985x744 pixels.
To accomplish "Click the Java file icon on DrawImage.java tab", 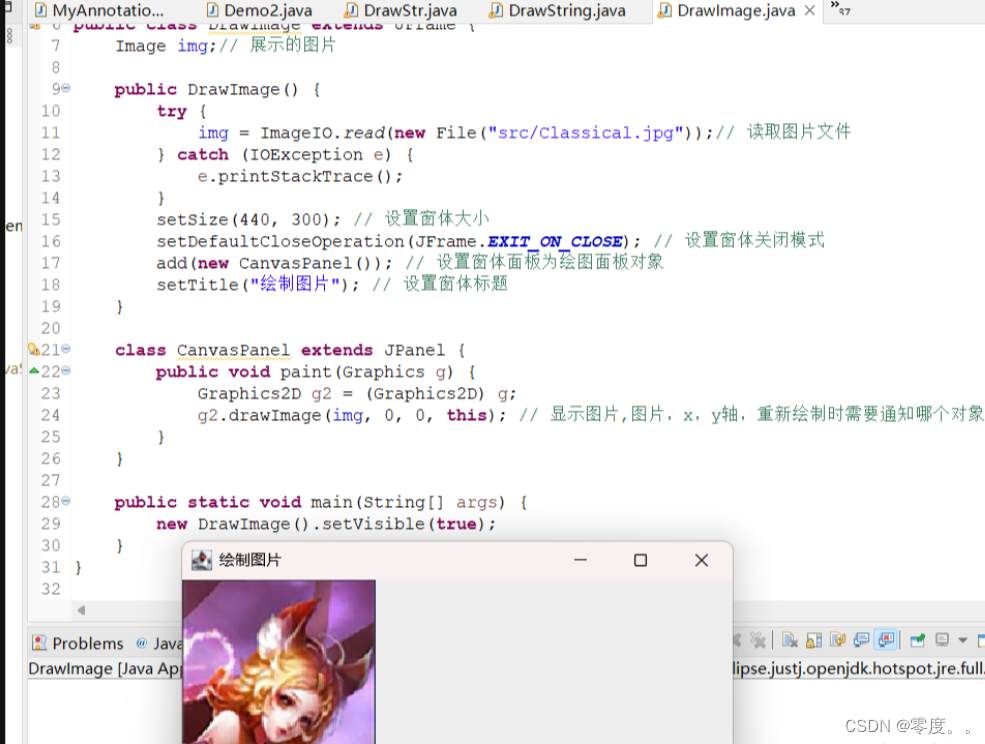I will pyautogui.click(x=665, y=11).
